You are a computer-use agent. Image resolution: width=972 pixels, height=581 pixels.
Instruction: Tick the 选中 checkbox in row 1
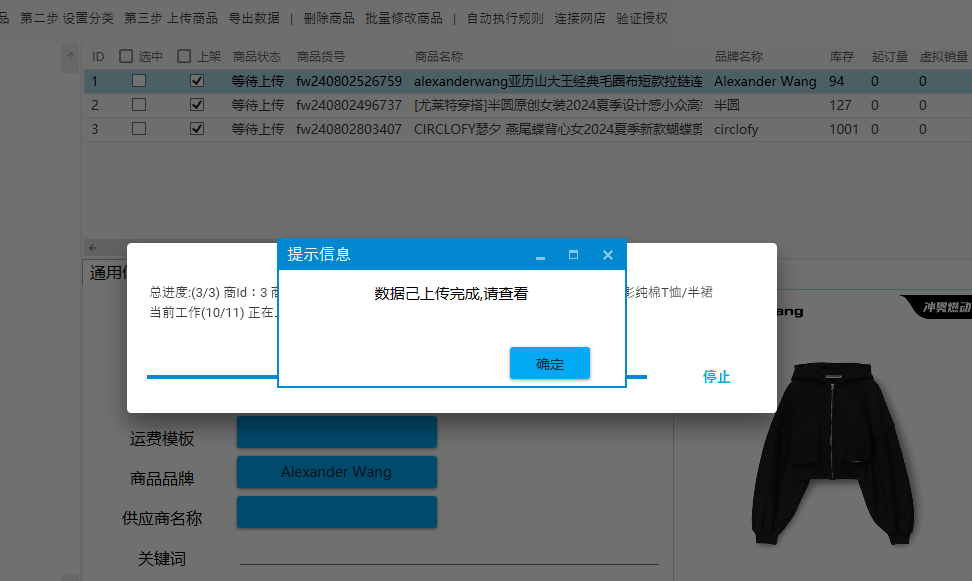139,81
